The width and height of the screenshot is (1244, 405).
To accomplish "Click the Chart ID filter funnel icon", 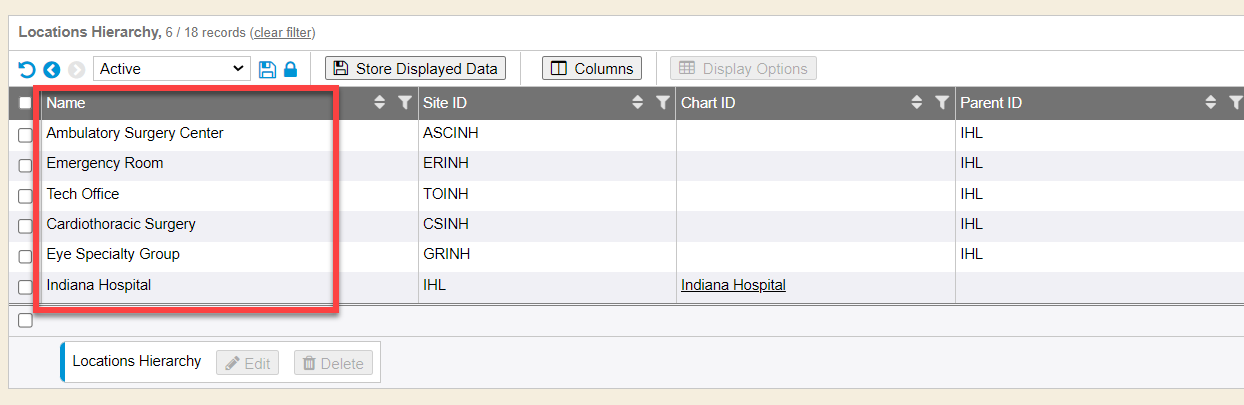I will (941, 102).
